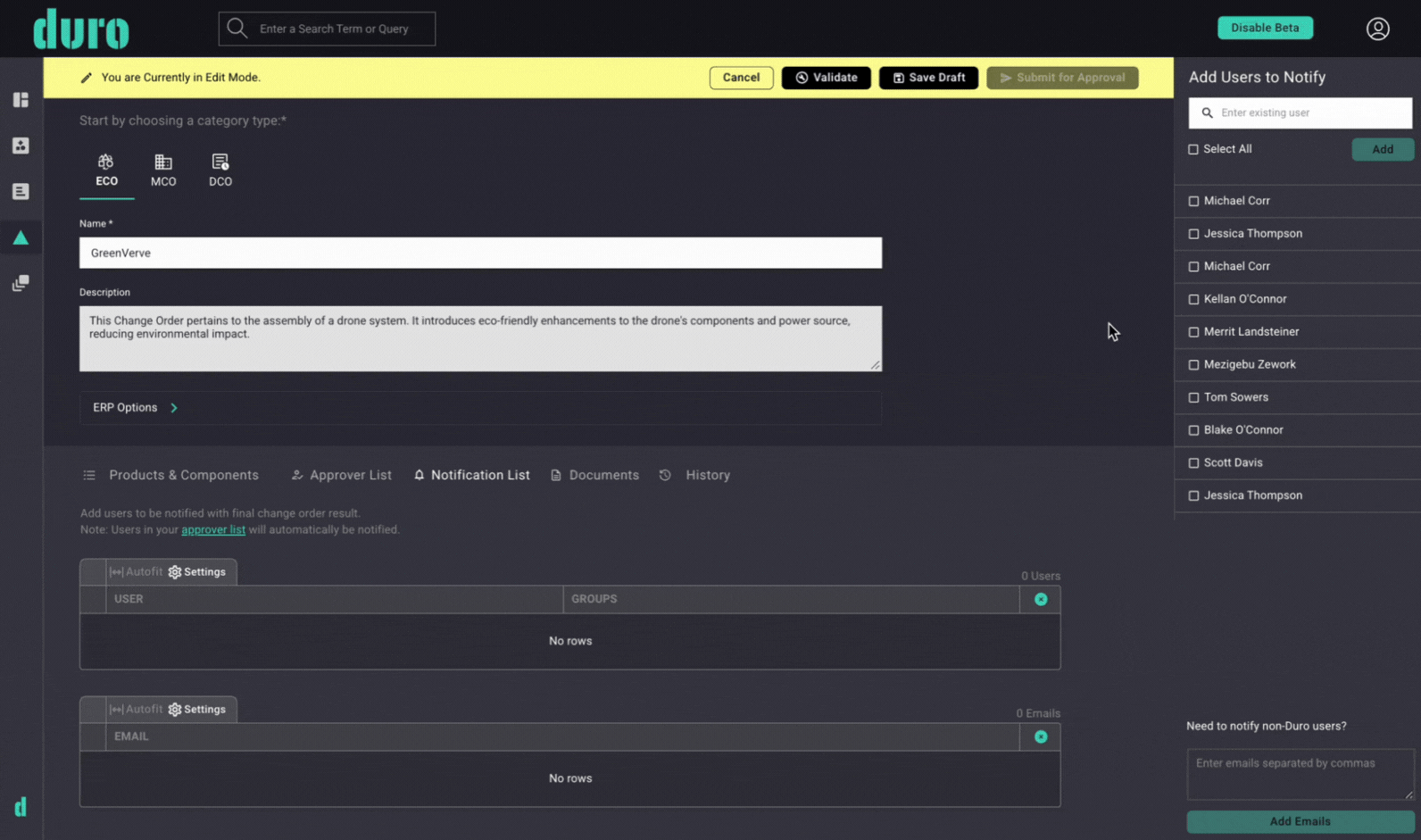Click the Settings gear above the EMAIL table
The image size is (1421, 840).
(197, 710)
